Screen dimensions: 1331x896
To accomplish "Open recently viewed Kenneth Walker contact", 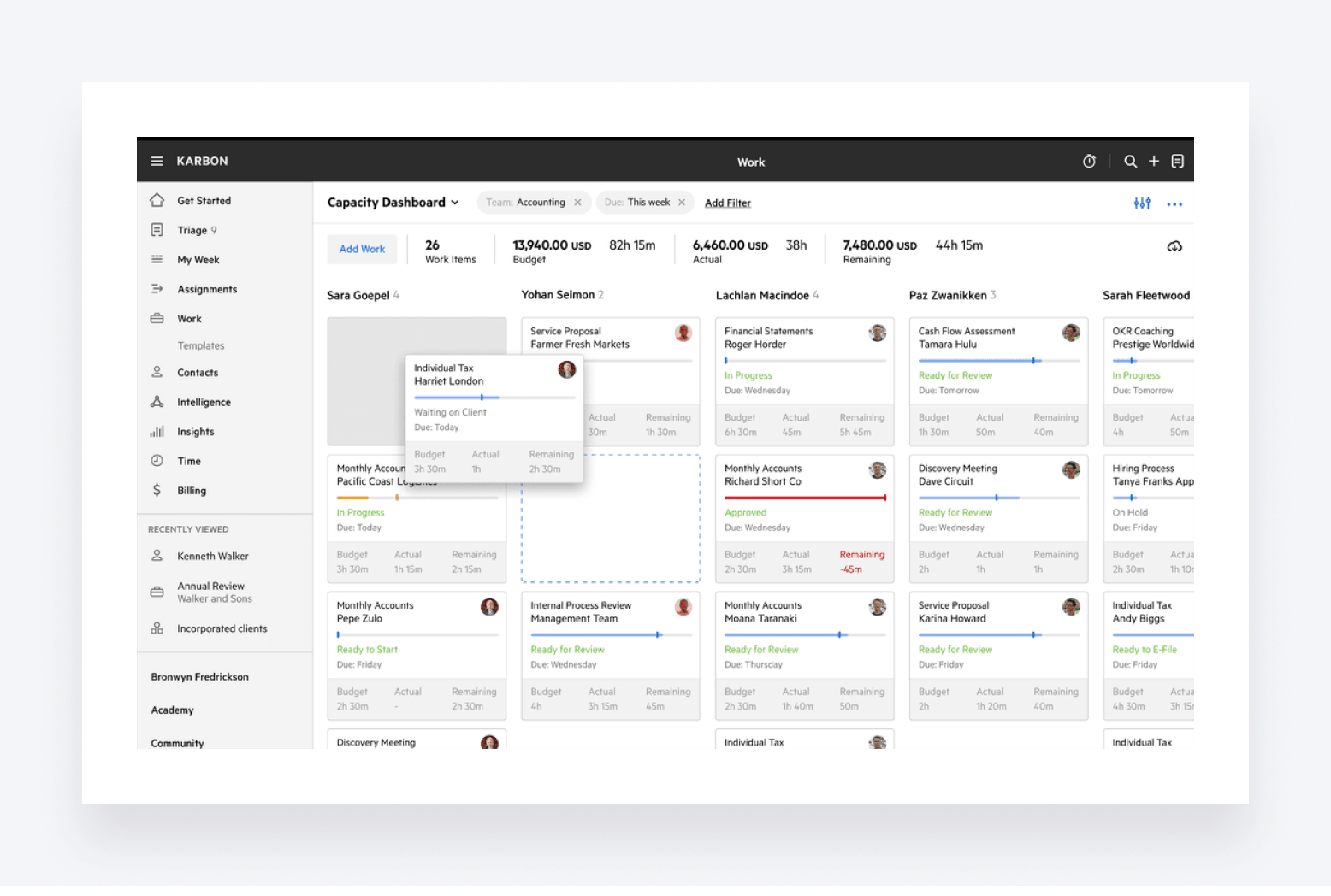I will coord(212,557).
